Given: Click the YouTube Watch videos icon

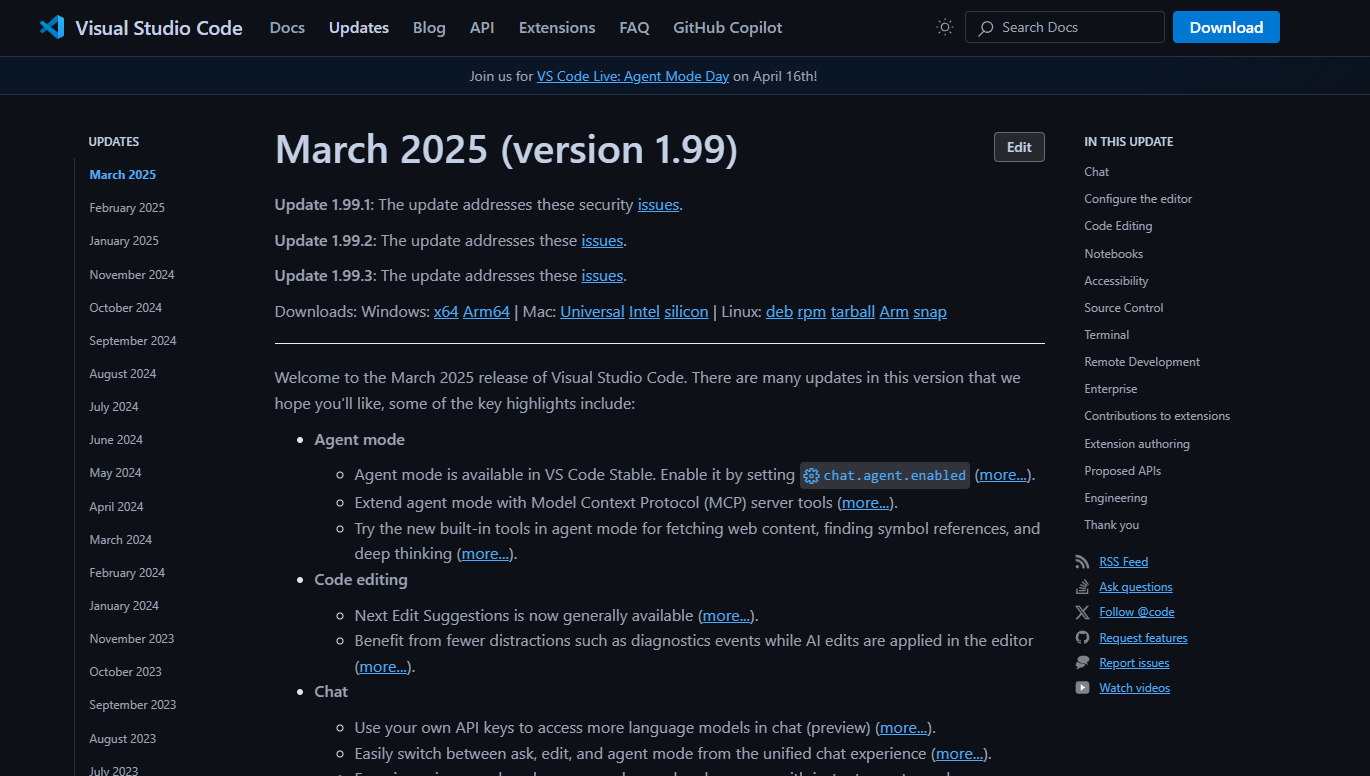Looking at the screenshot, I should point(1082,688).
